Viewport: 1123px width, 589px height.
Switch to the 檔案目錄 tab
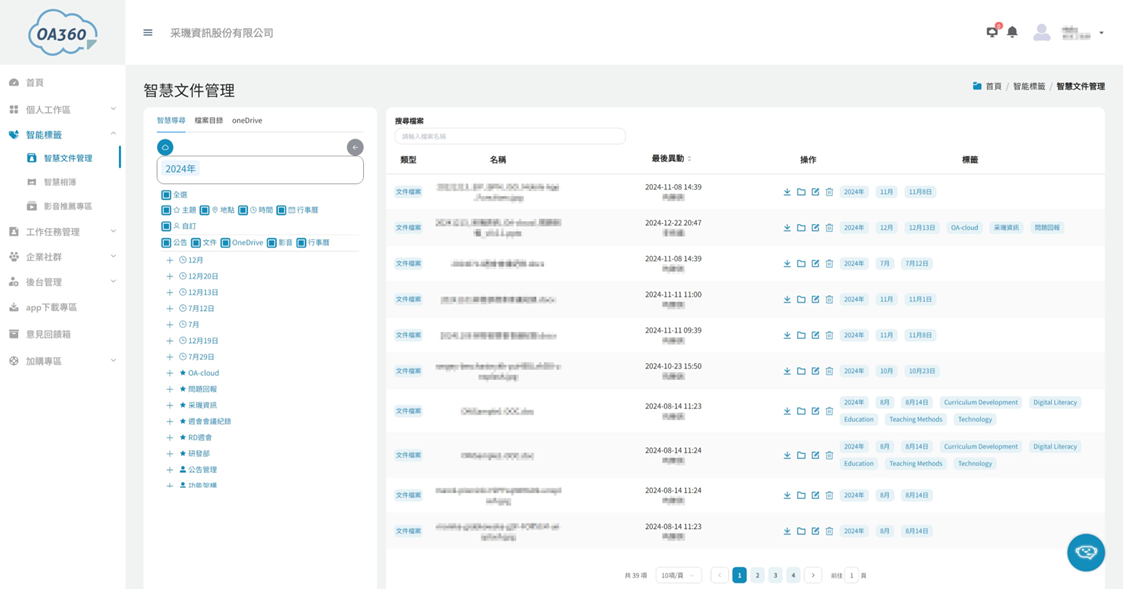pos(208,120)
